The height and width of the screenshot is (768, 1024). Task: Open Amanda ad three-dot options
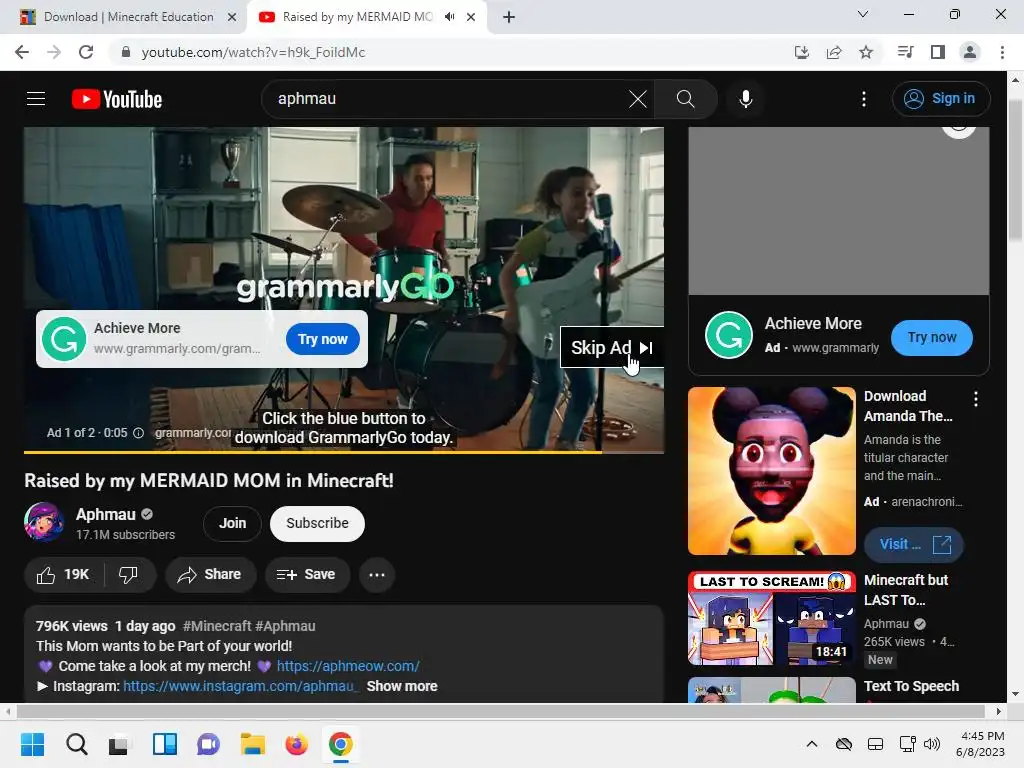(x=976, y=399)
